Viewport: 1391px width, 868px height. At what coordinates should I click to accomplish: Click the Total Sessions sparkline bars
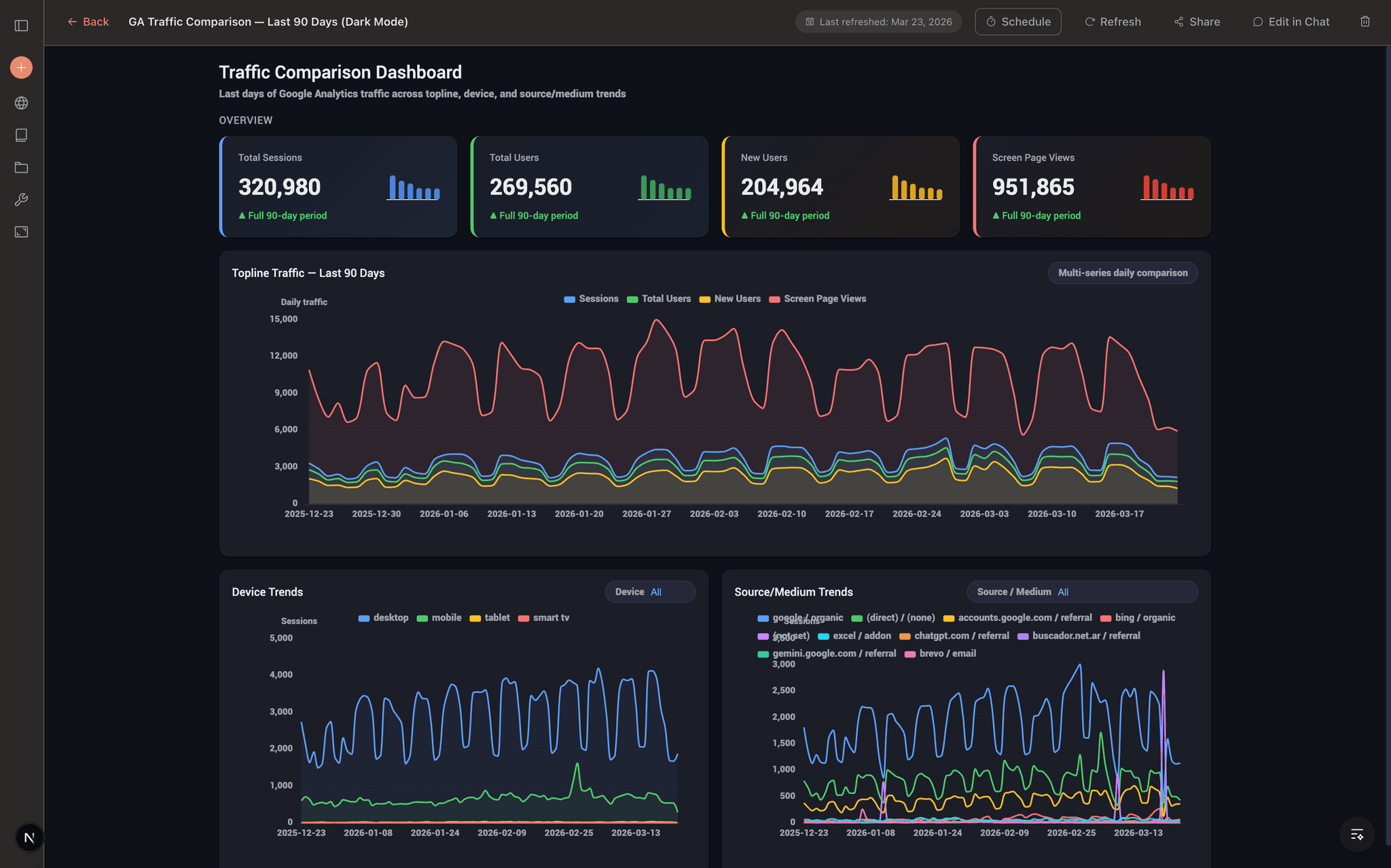[x=414, y=187]
